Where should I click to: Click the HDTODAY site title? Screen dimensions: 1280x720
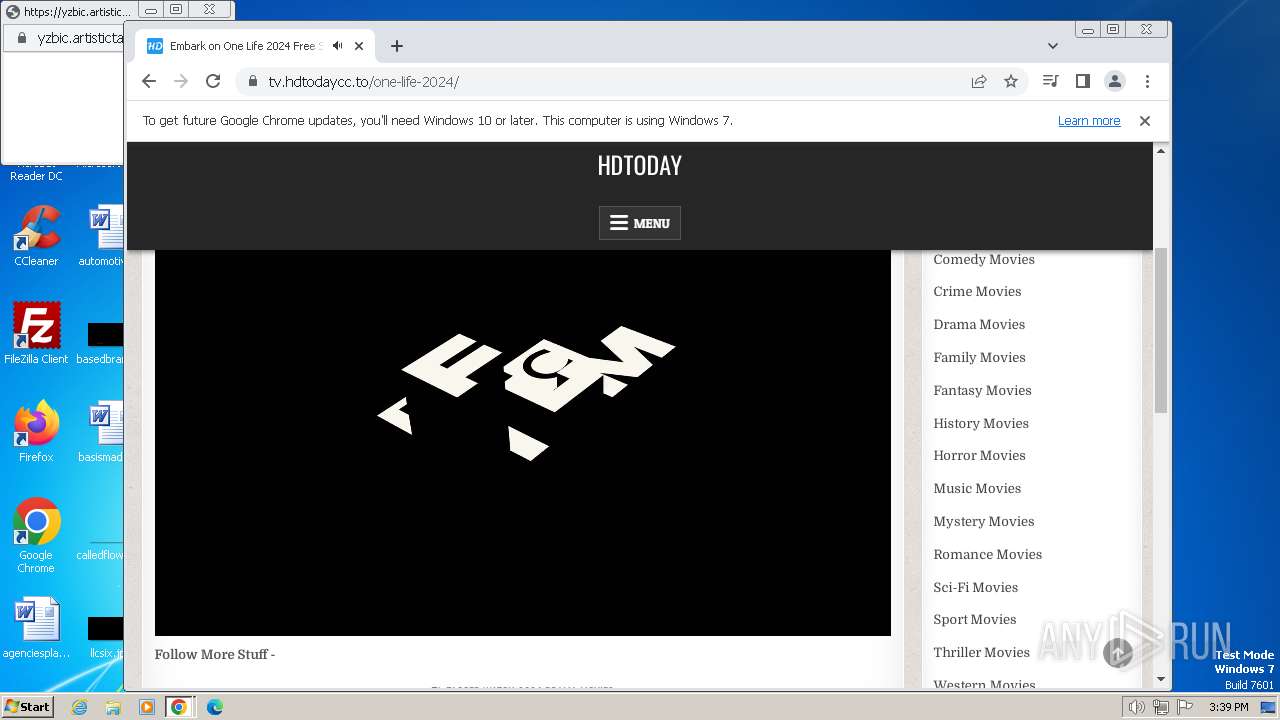640,165
